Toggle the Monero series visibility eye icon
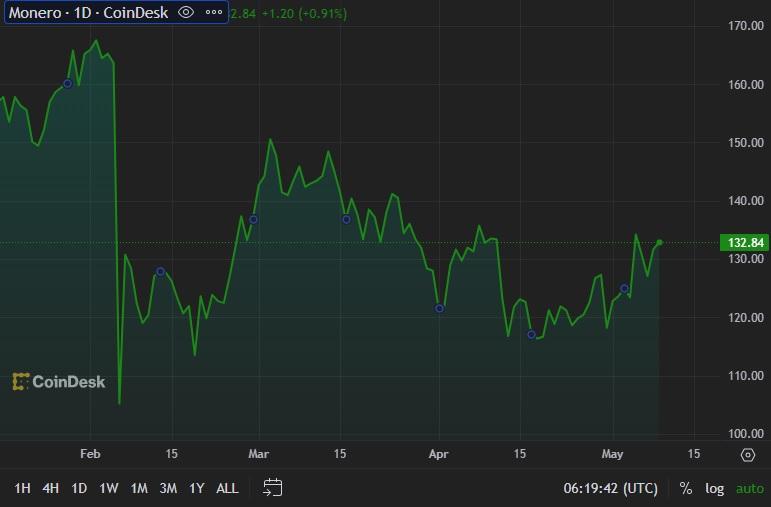Viewport: 771px width, 507px height. [185, 13]
